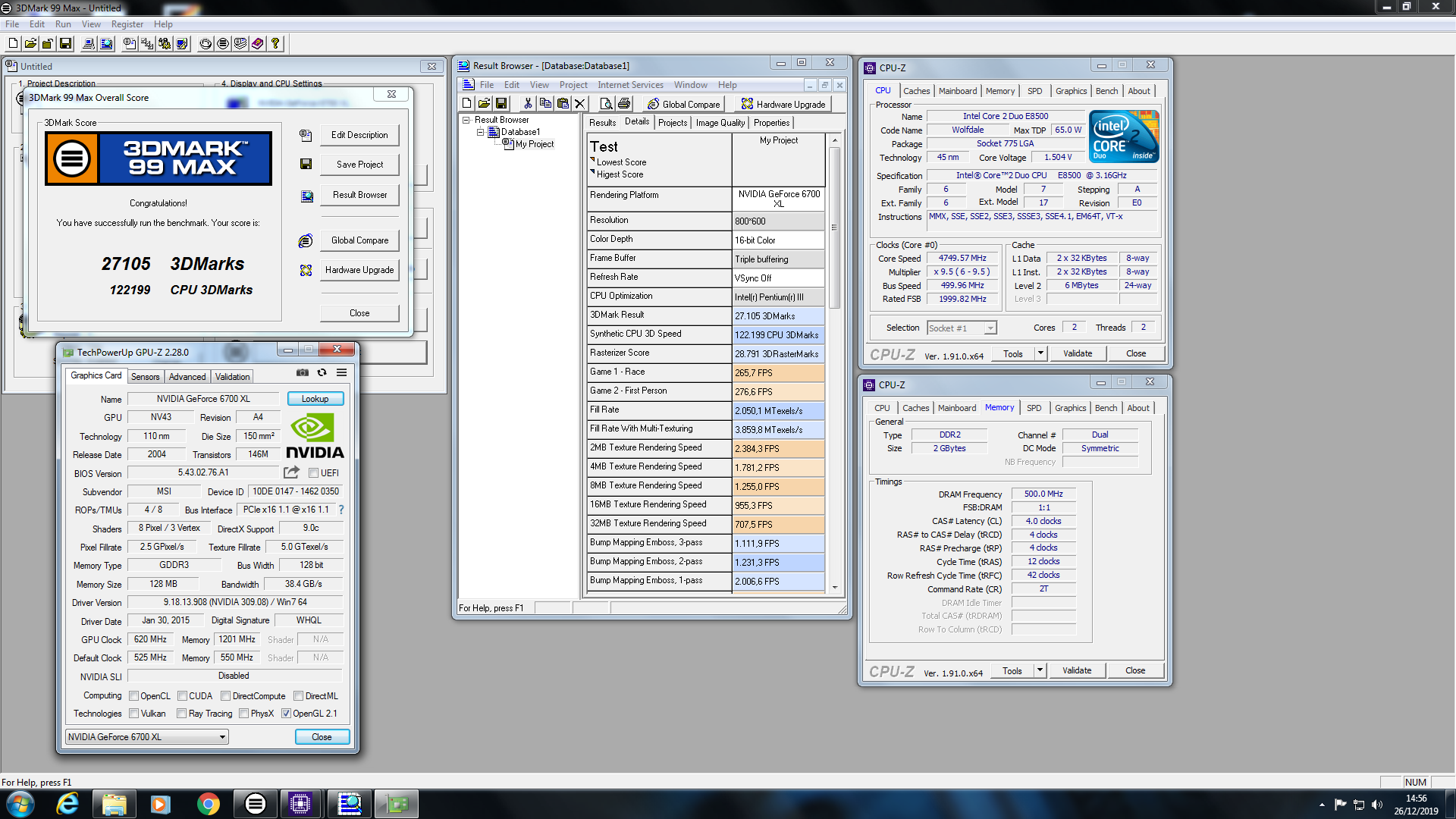The image size is (1456, 819).
Task: Click the Edit Description button
Action: click(359, 135)
